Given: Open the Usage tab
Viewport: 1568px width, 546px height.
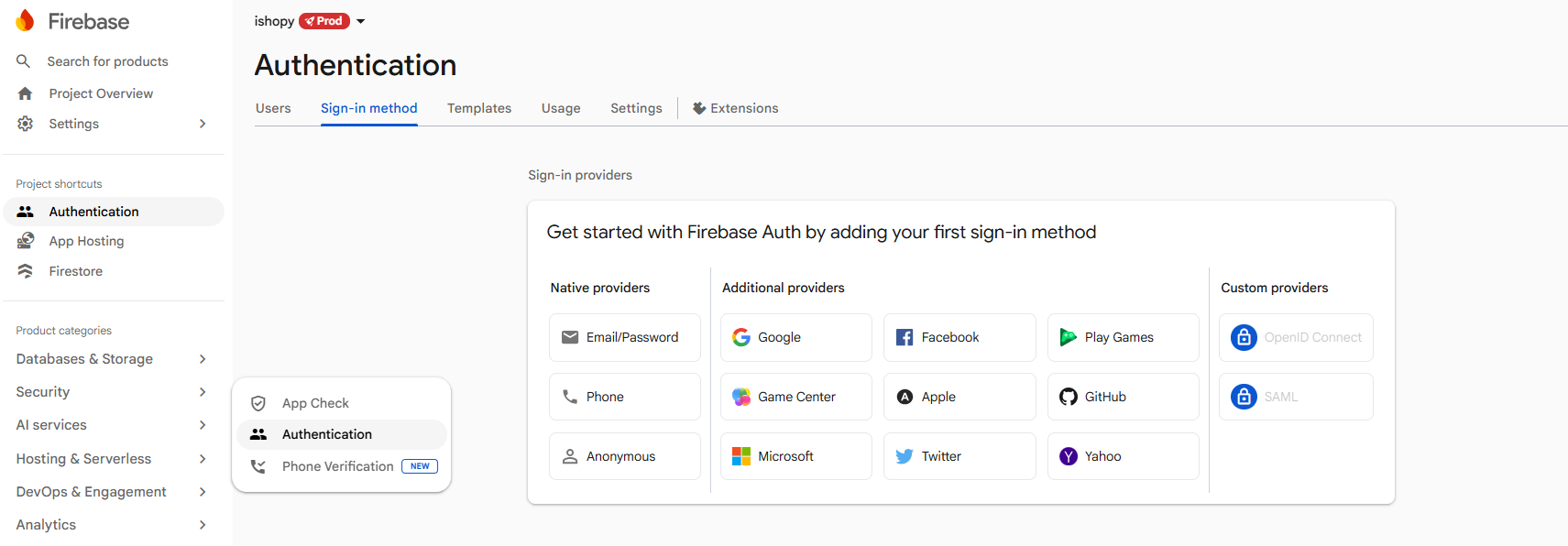Looking at the screenshot, I should (x=561, y=108).
